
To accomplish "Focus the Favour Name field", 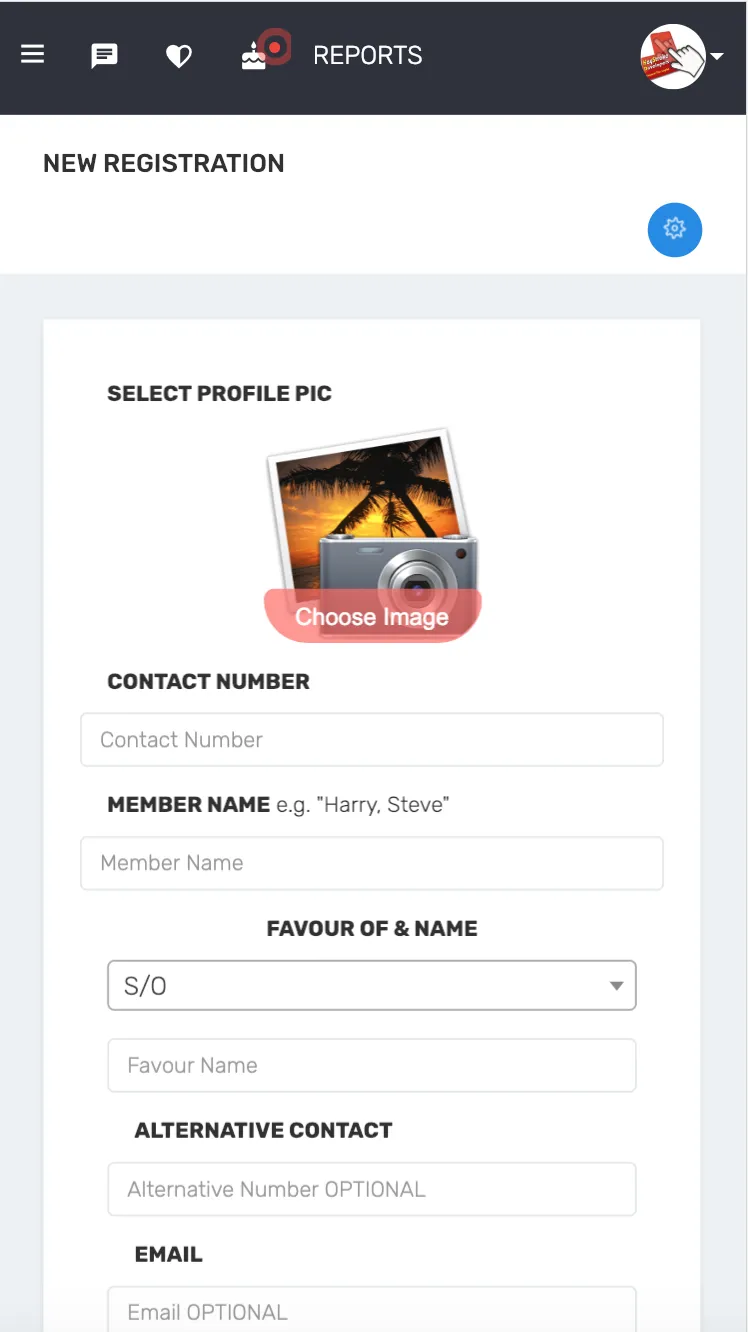I will pyautogui.click(x=372, y=1065).
